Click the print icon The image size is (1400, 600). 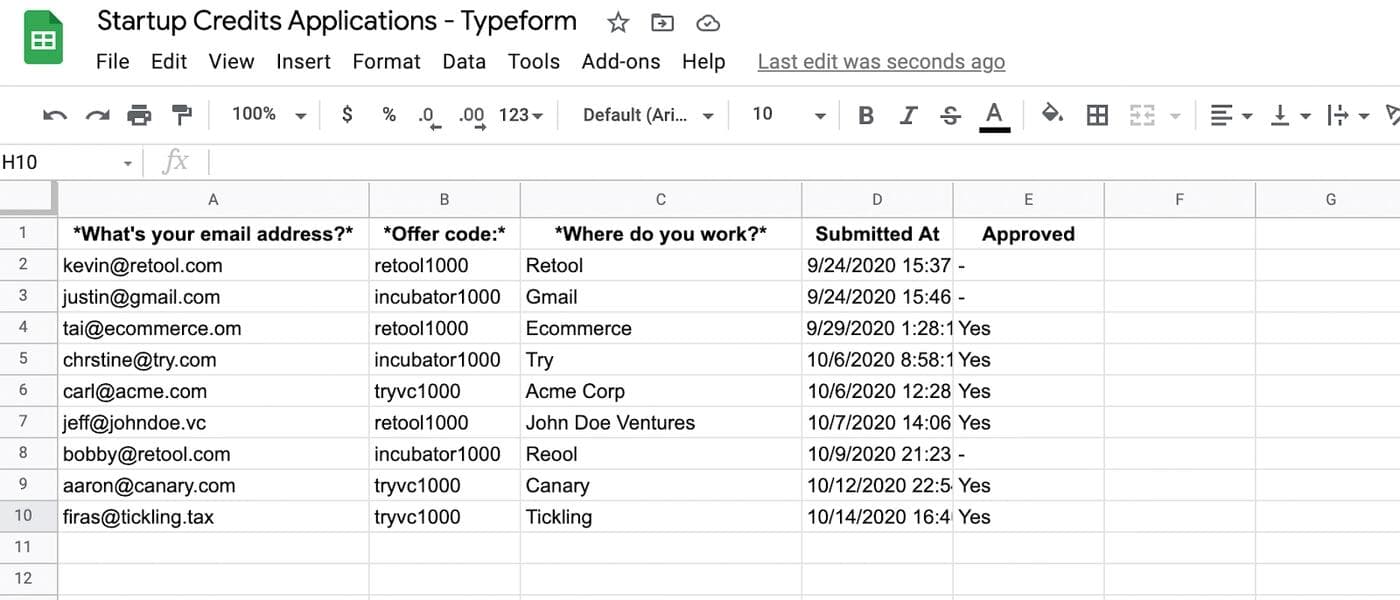(139, 116)
